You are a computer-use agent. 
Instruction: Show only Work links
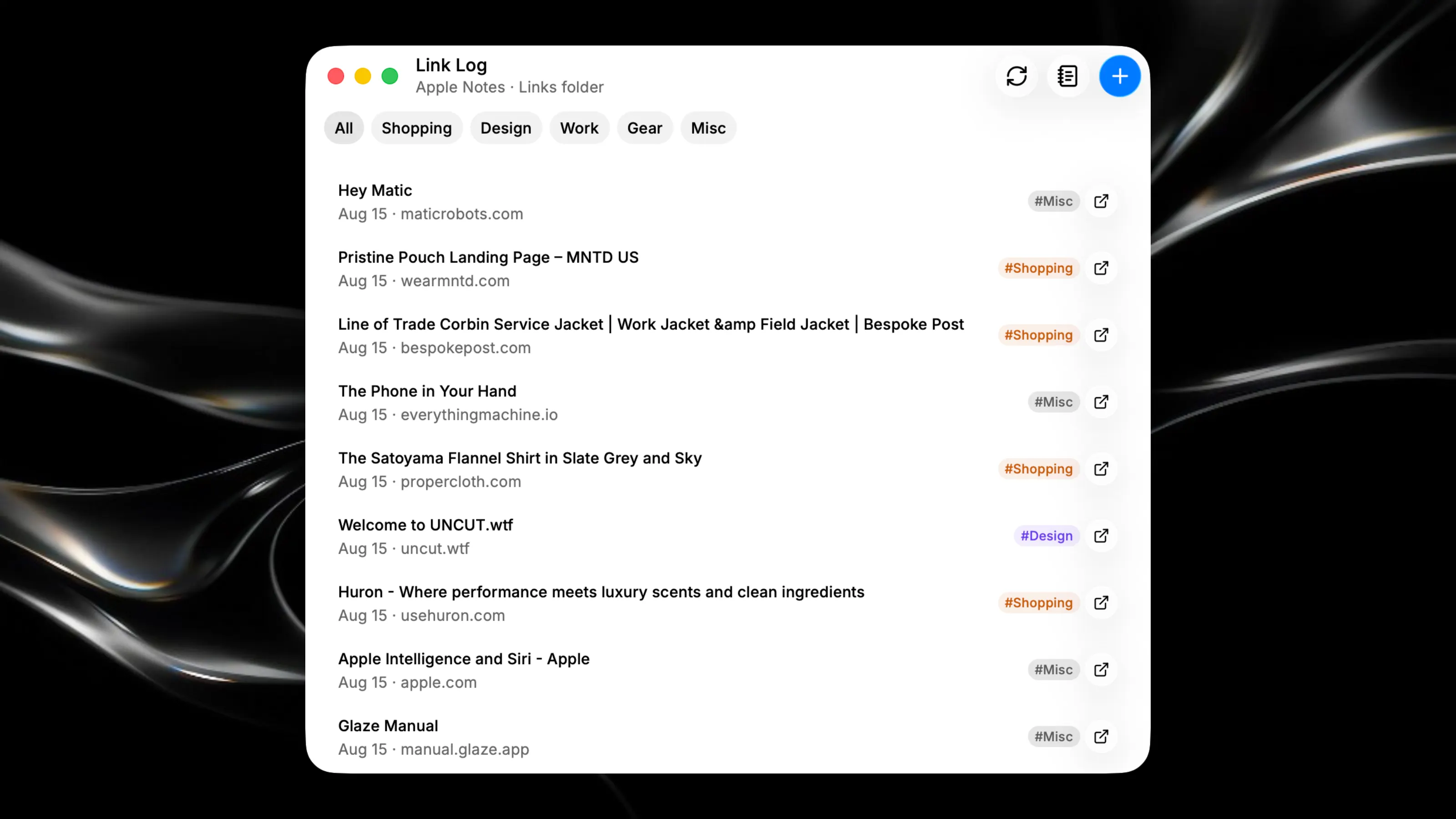click(579, 128)
